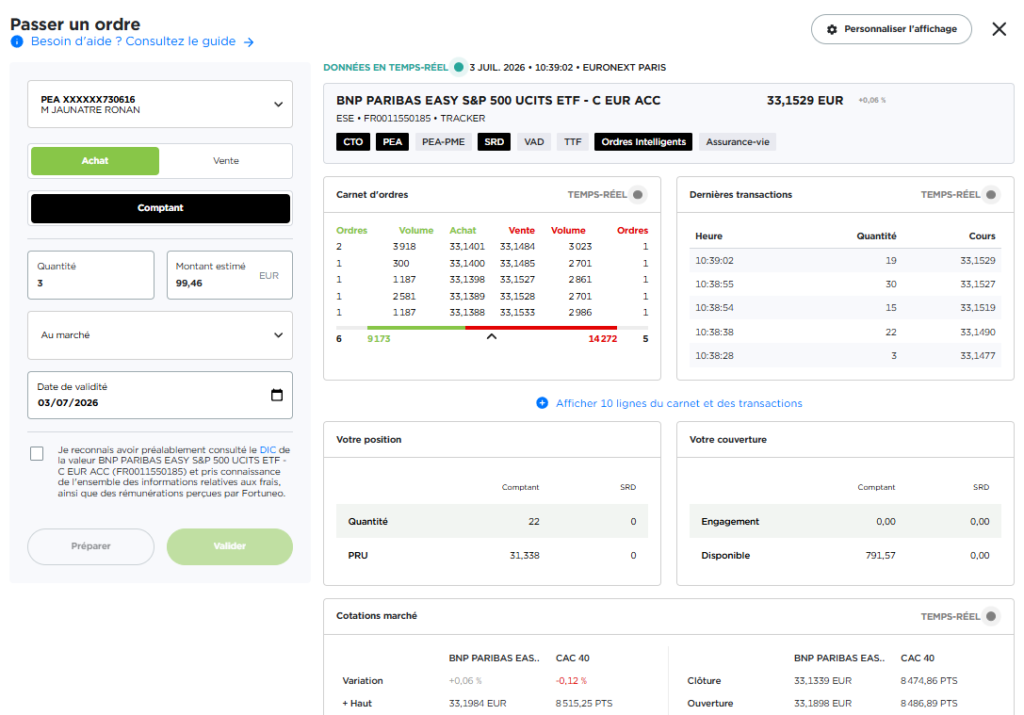
Task: Click the PEA-PME tag
Action: (443, 142)
